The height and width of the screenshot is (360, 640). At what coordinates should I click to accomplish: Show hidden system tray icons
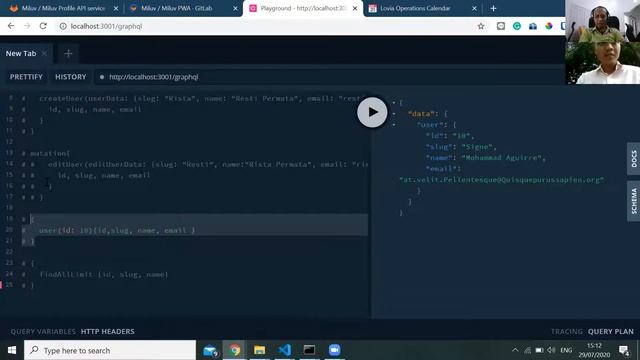(515, 350)
